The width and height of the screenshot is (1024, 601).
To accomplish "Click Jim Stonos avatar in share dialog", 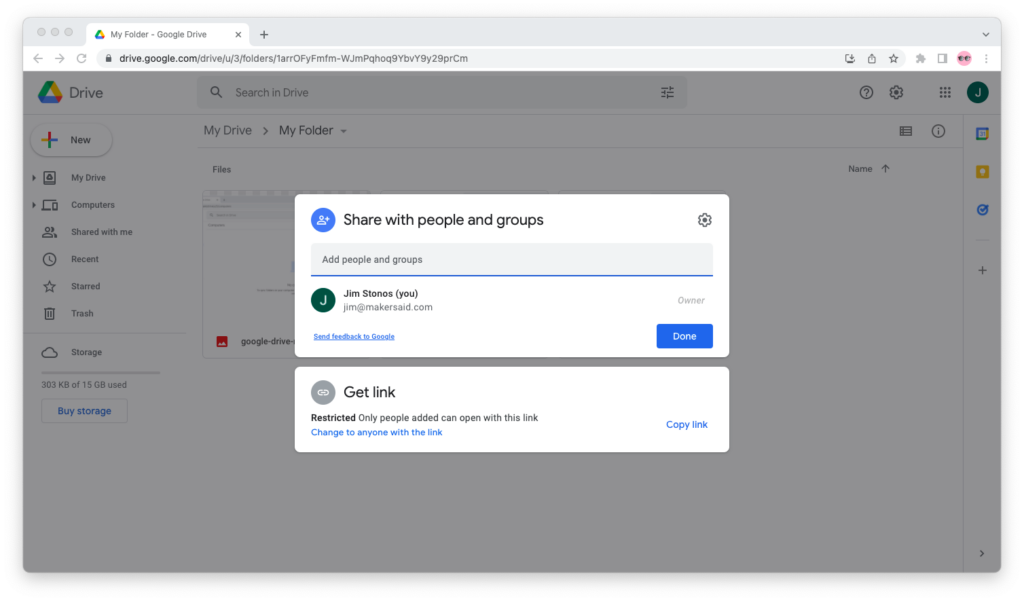I will point(323,300).
